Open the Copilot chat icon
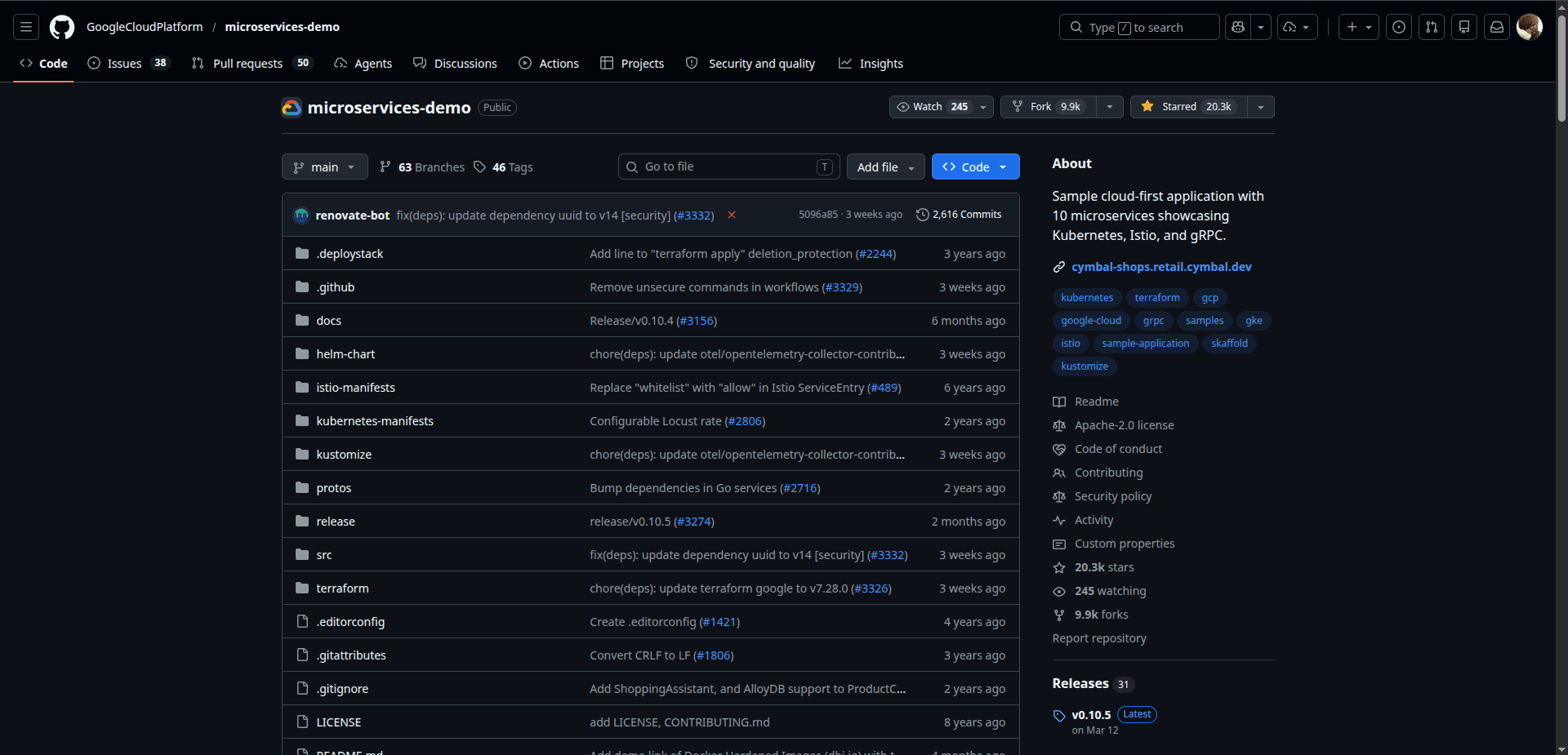The width and height of the screenshot is (1568, 755). (x=1238, y=27)
